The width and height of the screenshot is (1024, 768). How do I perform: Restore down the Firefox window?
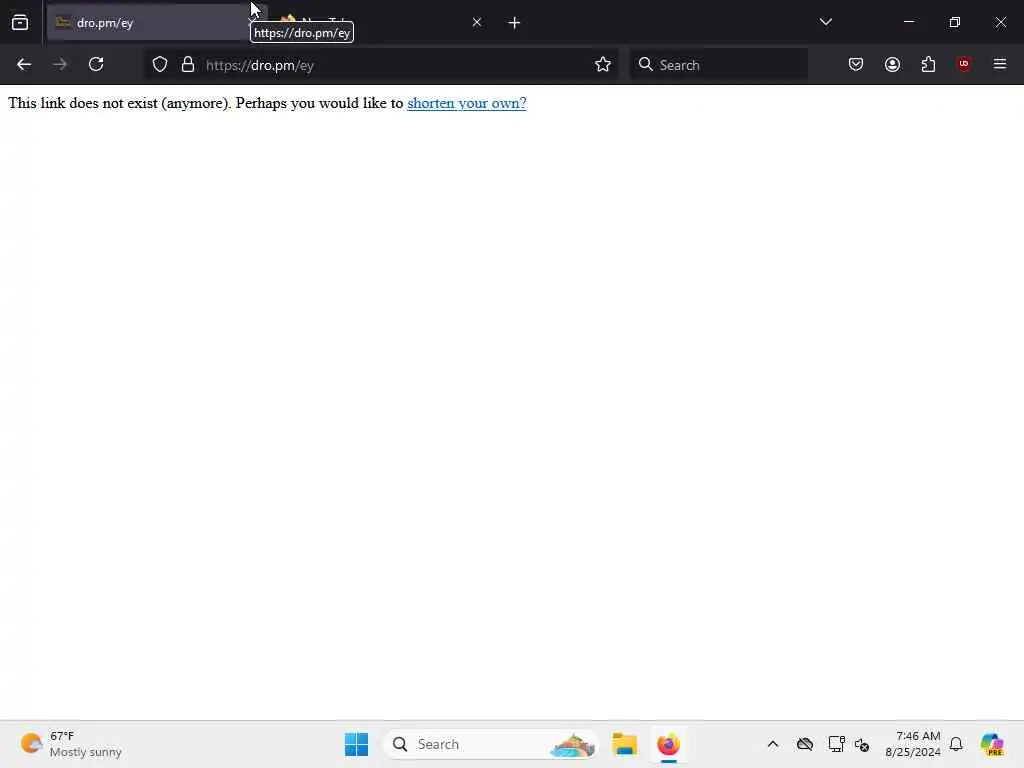click(955, 22)
